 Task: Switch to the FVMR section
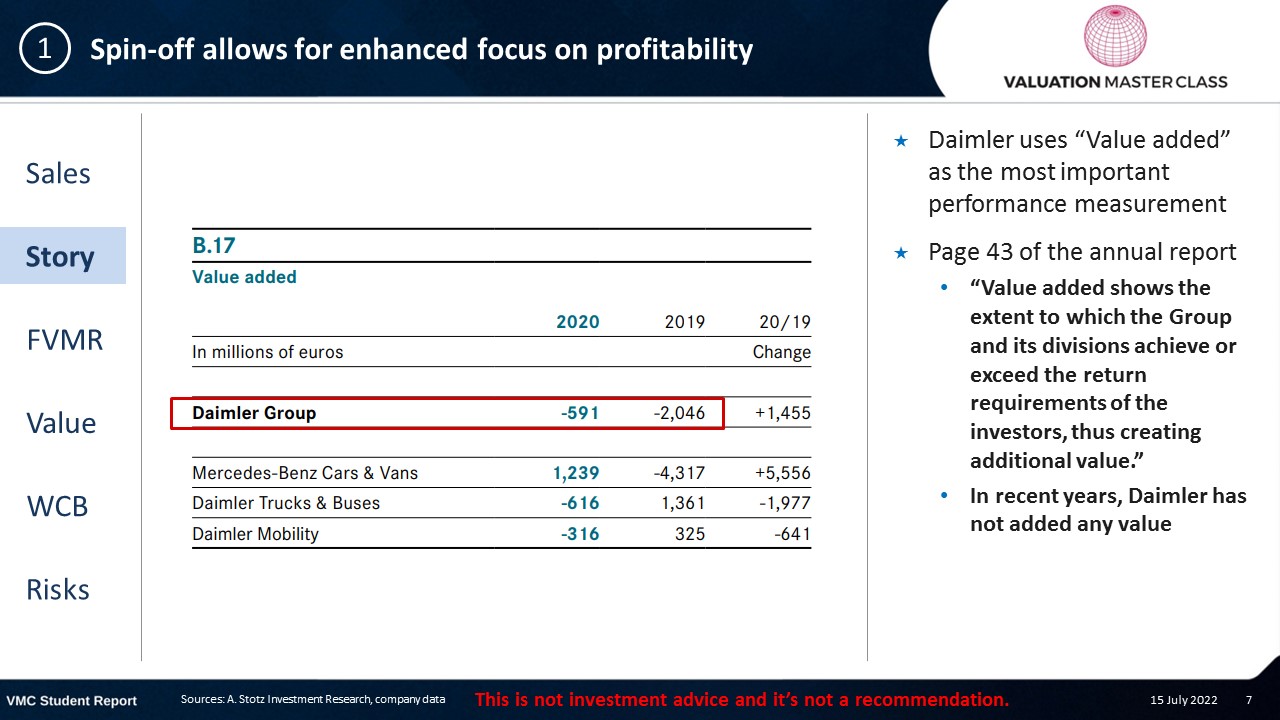click(x=64, y=340)
